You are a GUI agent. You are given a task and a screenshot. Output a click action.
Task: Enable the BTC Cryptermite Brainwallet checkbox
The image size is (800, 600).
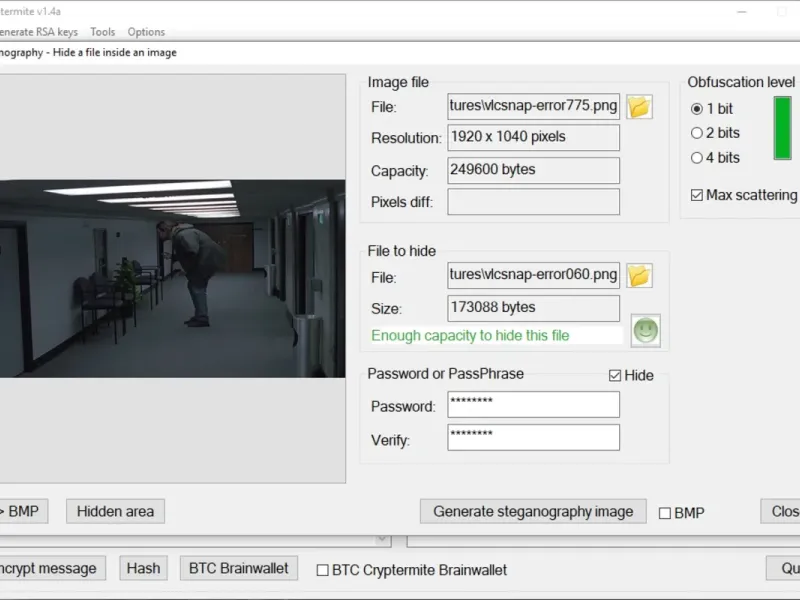coord(323,570)
